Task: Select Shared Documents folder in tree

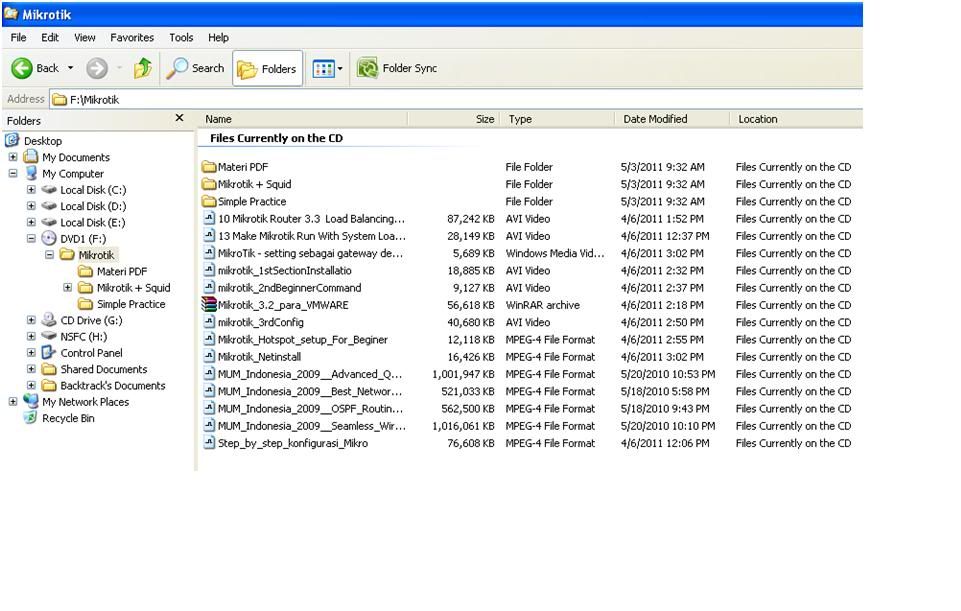Action: click(x=104, y=369)
